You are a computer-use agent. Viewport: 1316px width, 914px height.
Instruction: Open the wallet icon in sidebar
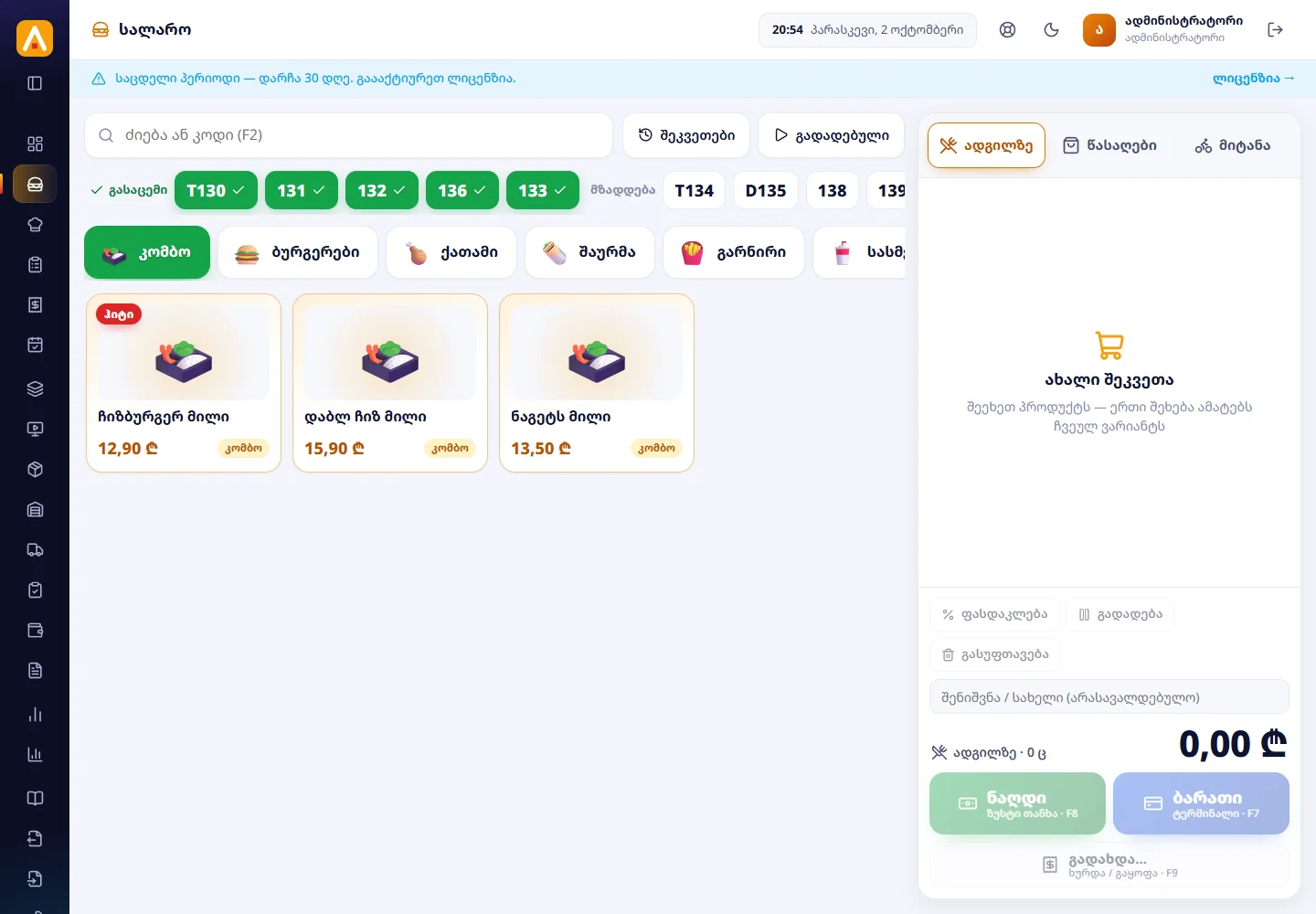coord(35,630)
